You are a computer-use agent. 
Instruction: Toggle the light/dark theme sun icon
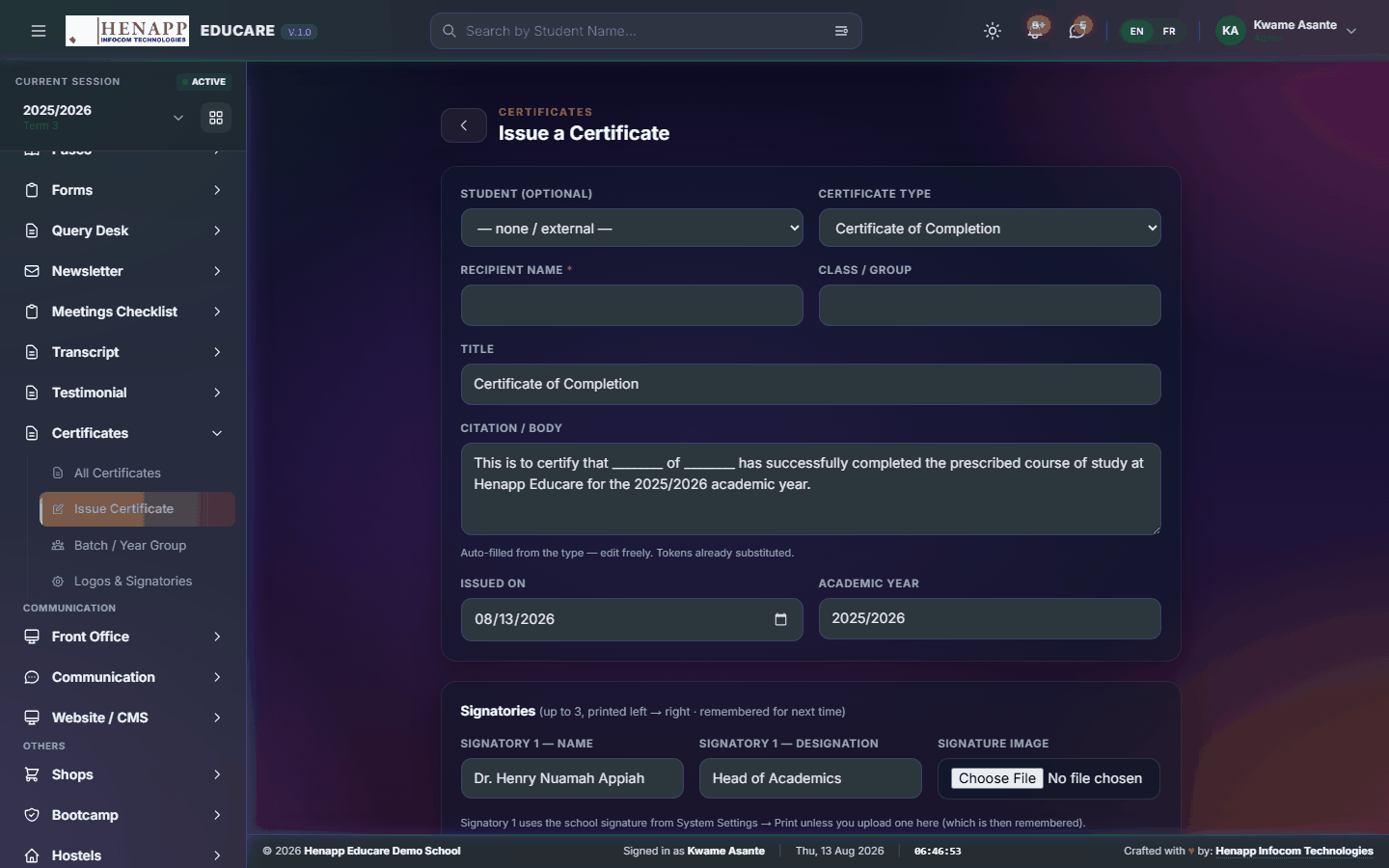pyautogui.click(x=993, y=31)
